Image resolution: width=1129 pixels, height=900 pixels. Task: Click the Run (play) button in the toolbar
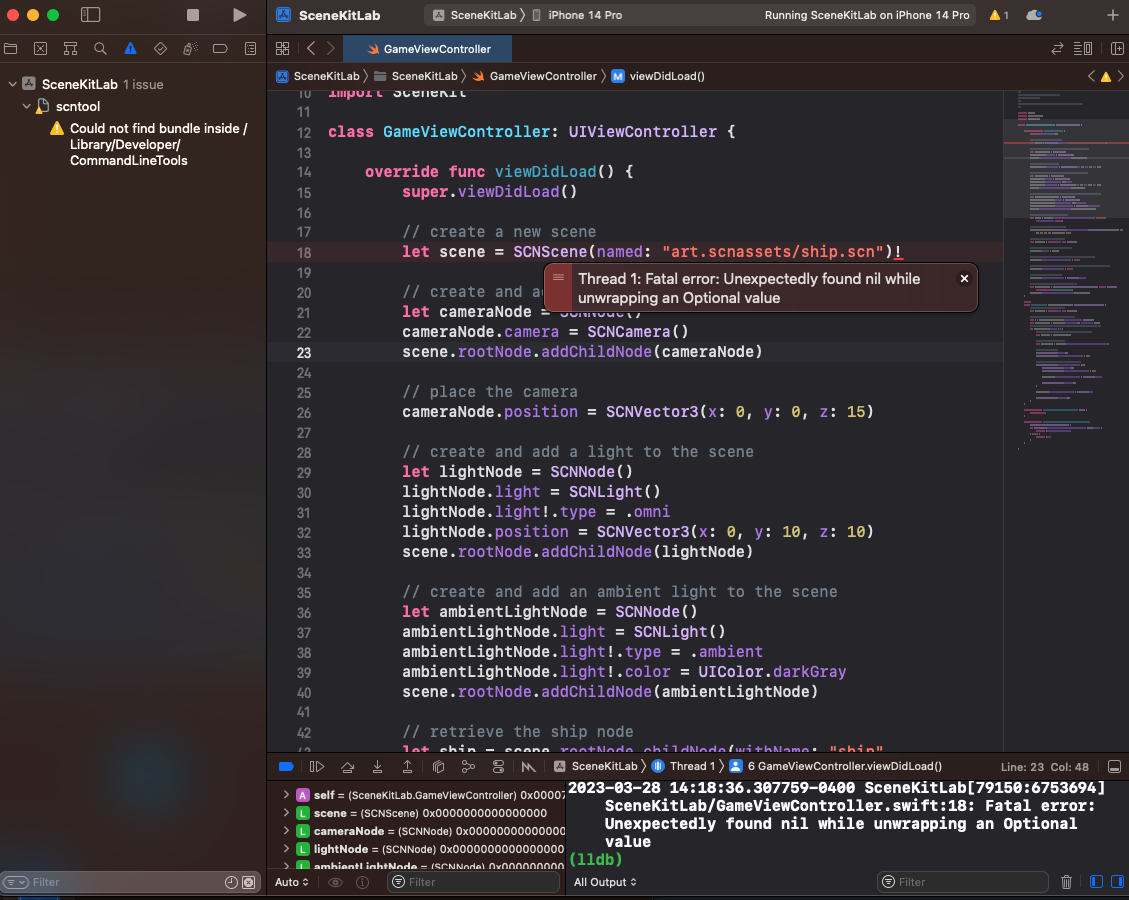pos(239,15)
